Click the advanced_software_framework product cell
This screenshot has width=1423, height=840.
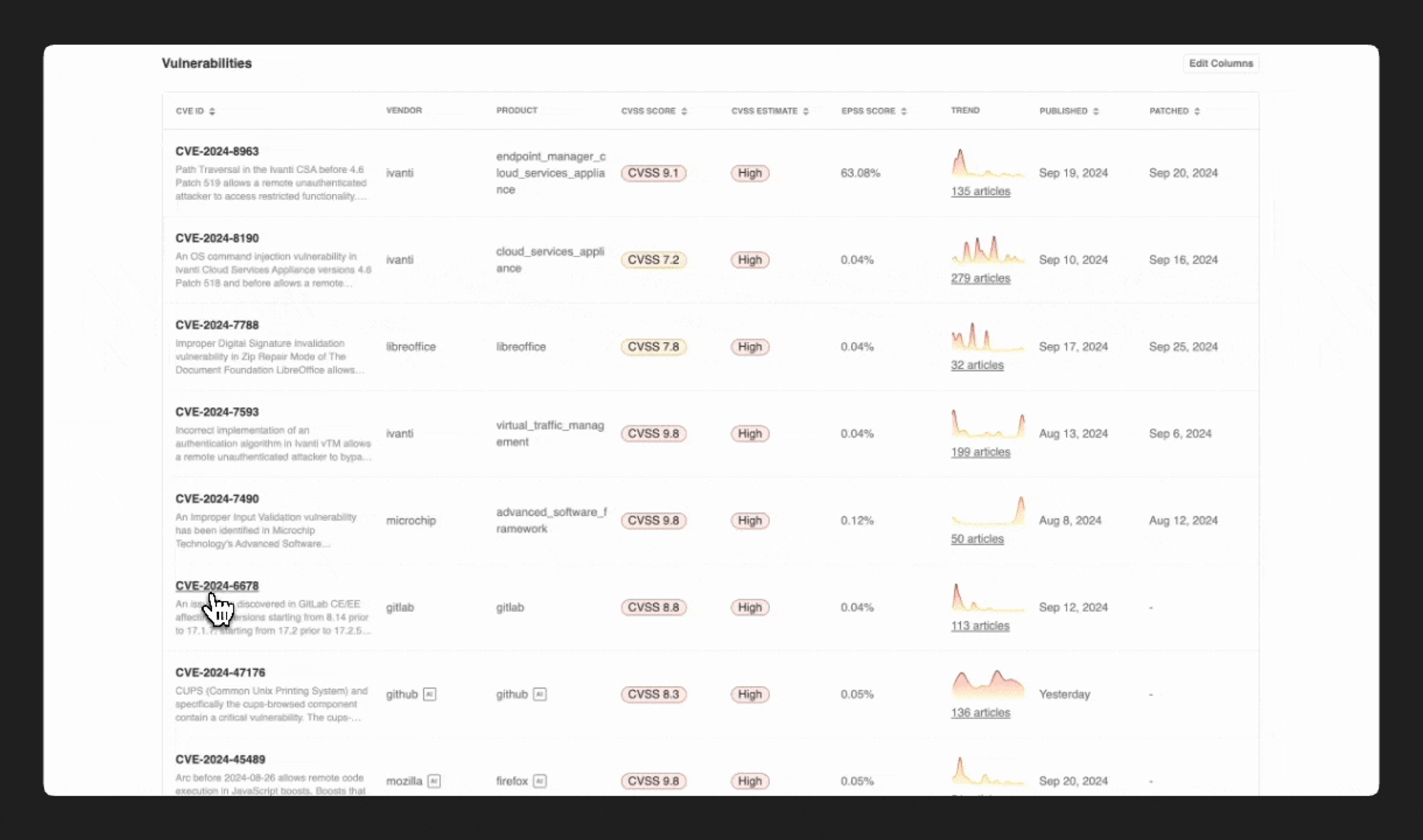pos(551,520)
